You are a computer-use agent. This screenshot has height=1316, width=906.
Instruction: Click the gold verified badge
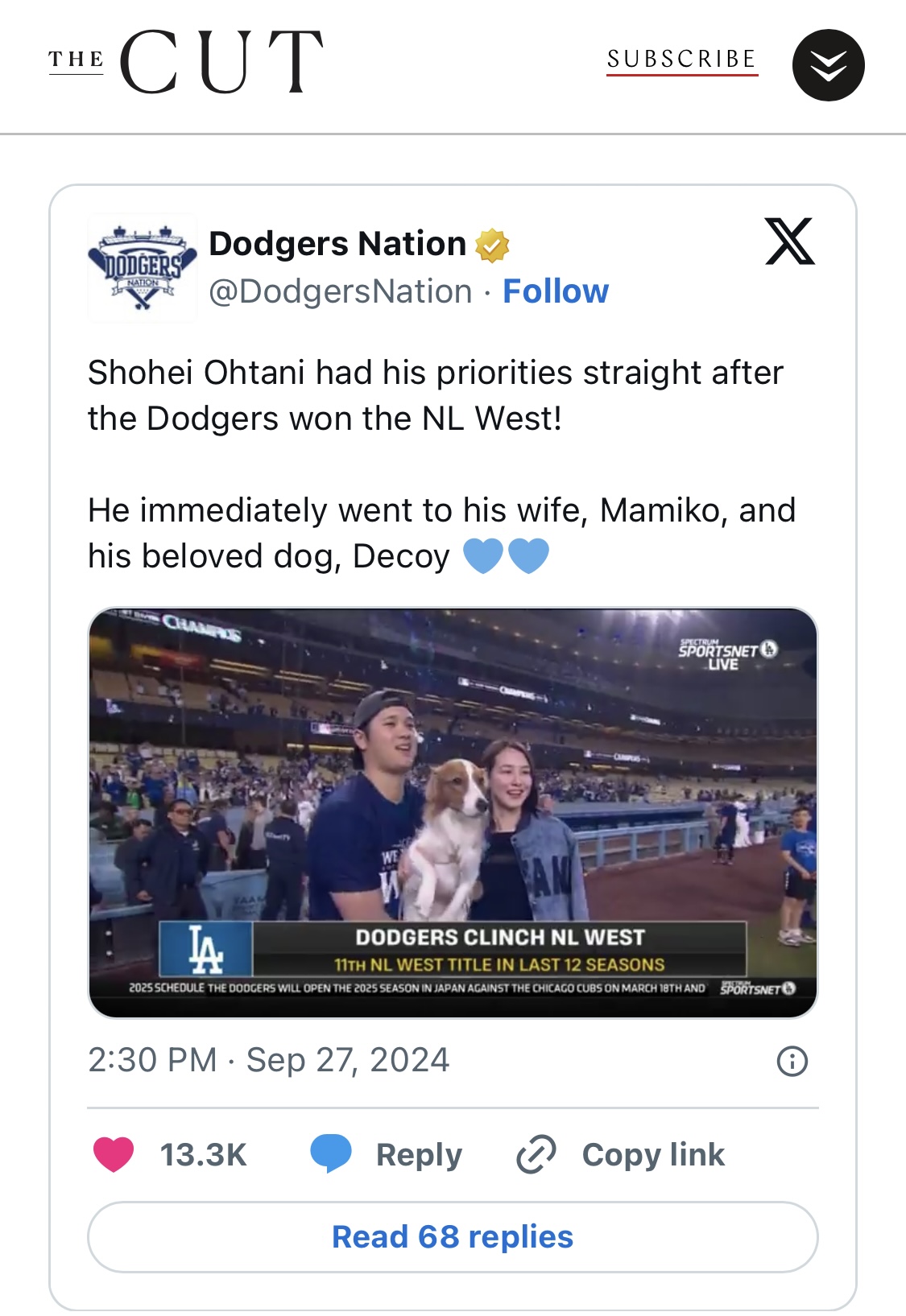(492, 245)
